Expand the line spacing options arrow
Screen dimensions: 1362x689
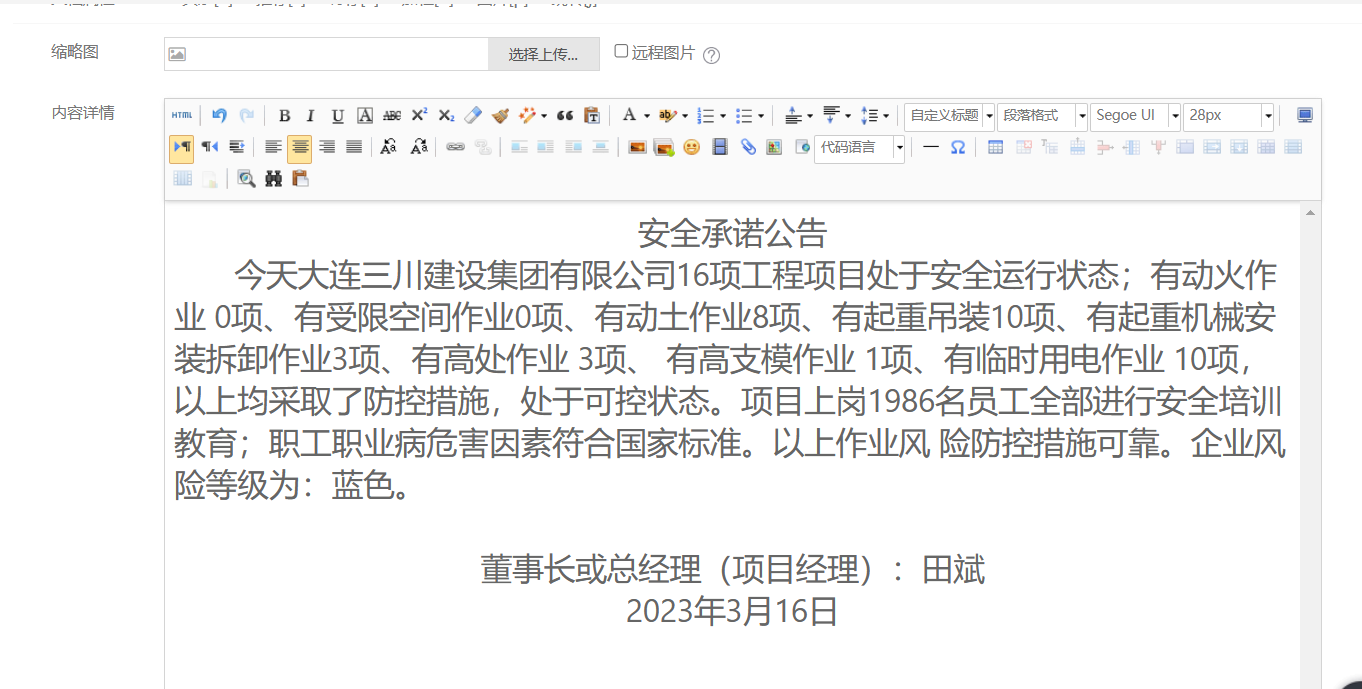click(886, 116)
